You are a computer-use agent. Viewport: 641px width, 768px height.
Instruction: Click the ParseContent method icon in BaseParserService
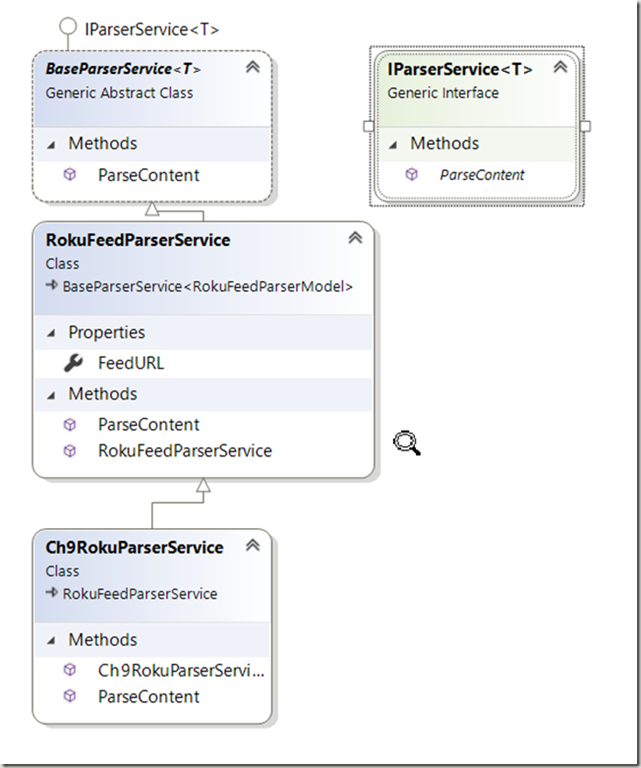[x=70, y=175]
